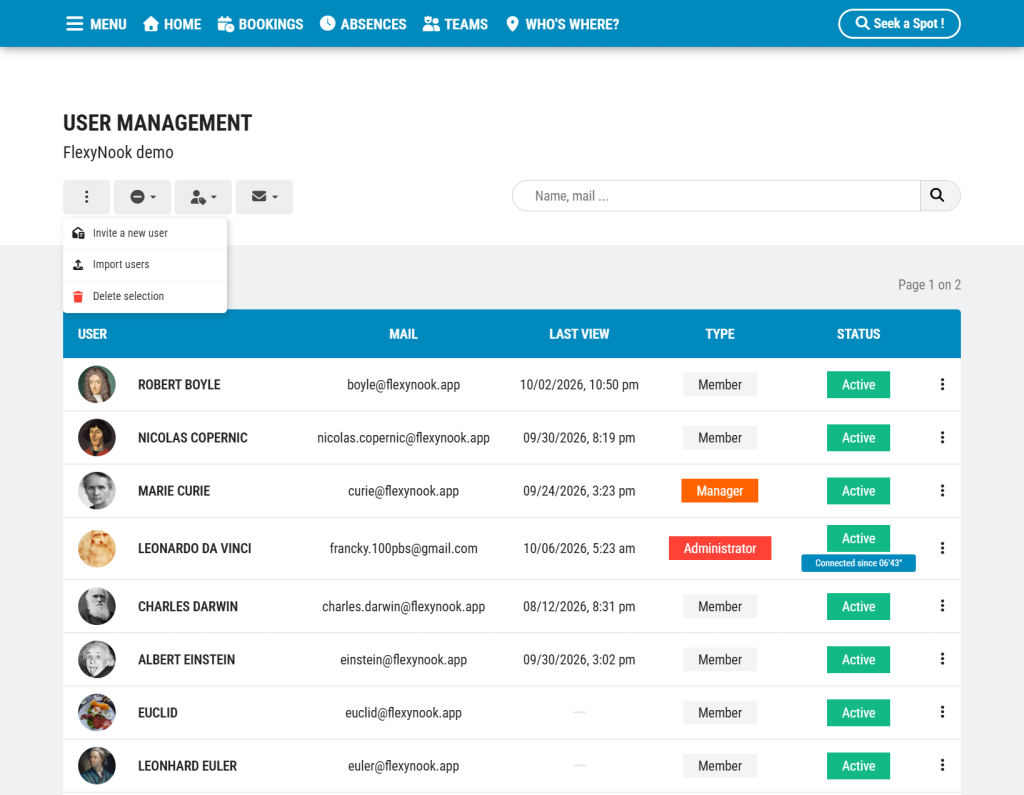Click the Page 1 on 2 indicator

click(929, 285)
